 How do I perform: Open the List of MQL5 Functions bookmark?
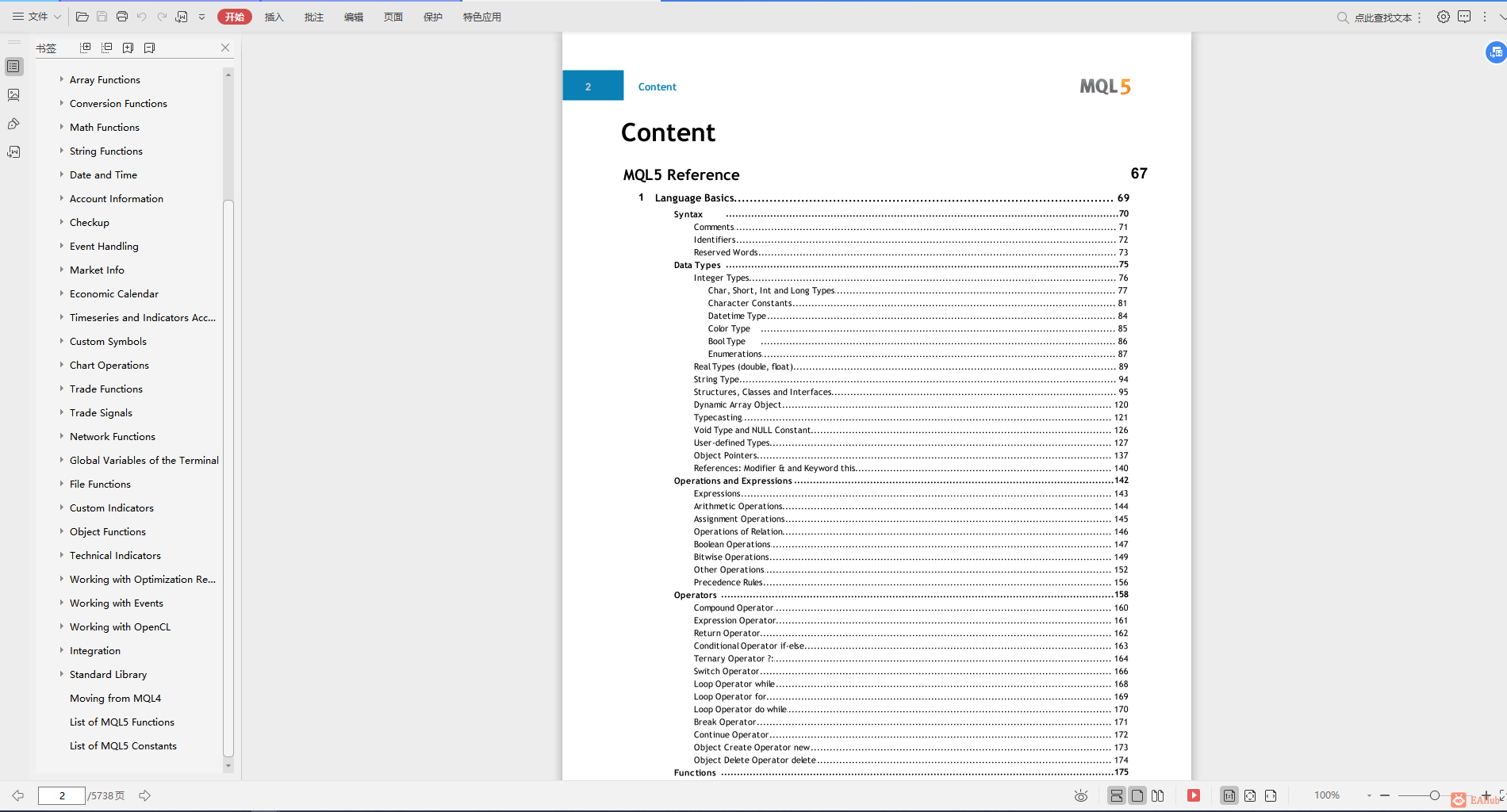click(x=122, y=722)
